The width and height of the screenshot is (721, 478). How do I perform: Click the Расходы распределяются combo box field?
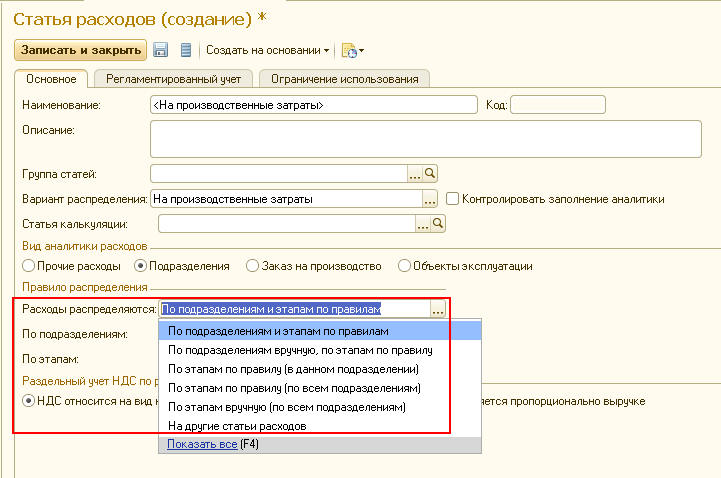coord(295,309)
